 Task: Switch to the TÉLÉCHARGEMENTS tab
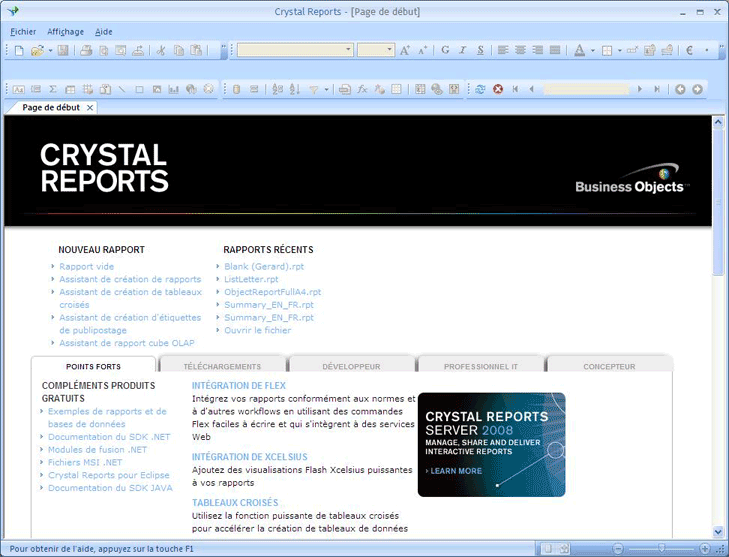tap(222, 366)
